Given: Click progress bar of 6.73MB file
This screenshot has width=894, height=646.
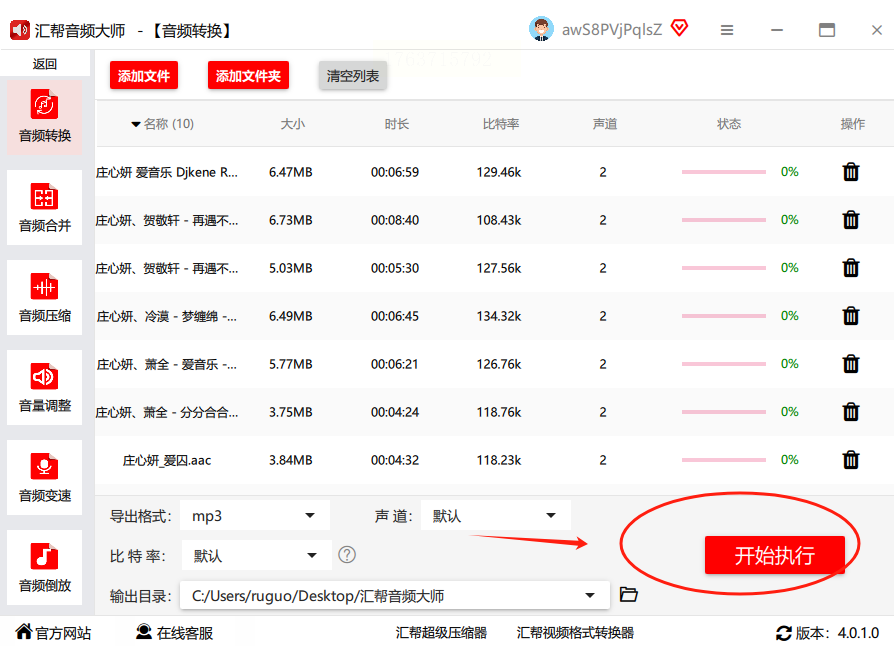Looking at the screenshot, I should [x=724, y=220].
